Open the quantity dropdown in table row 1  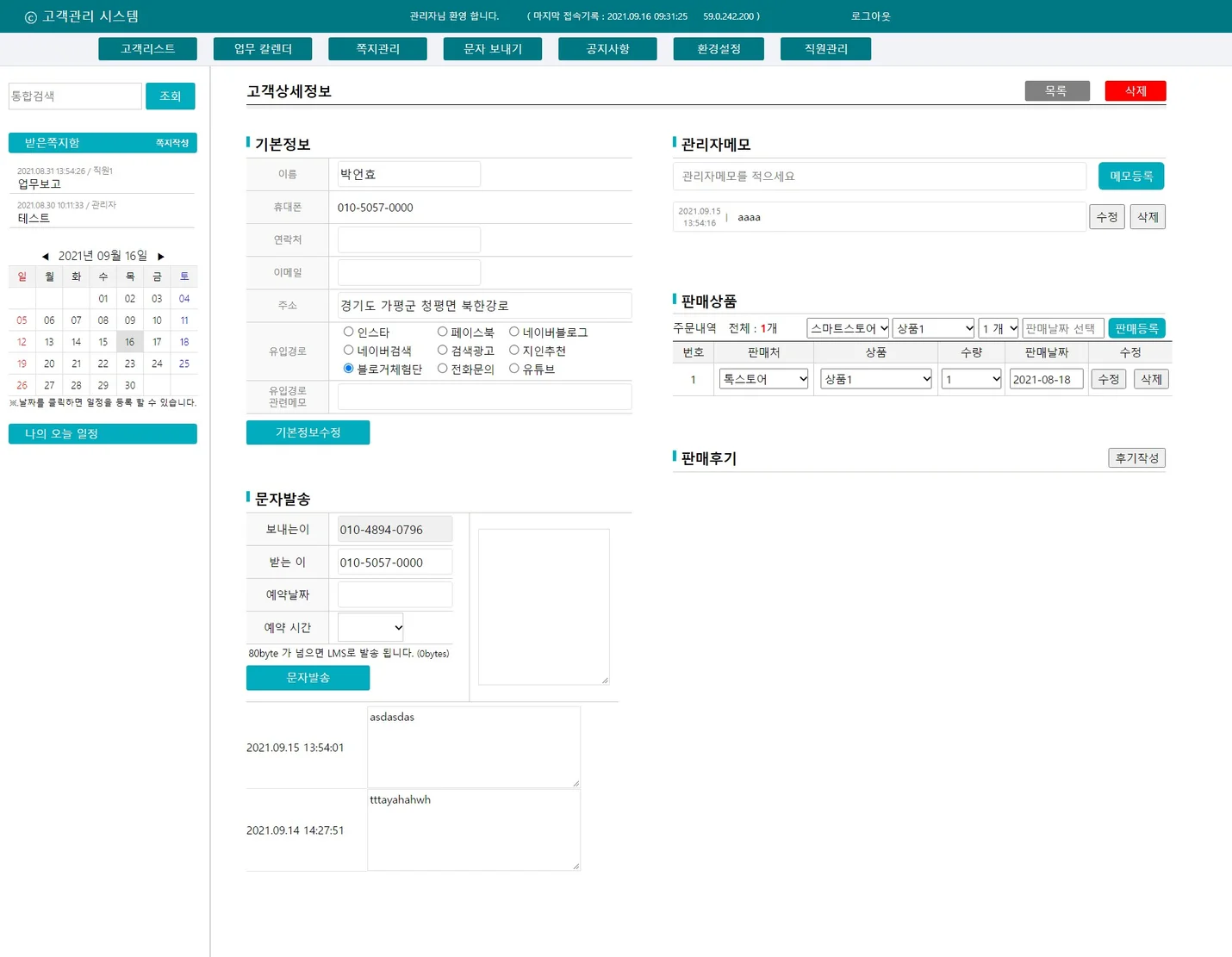click(x=971, y=379)
